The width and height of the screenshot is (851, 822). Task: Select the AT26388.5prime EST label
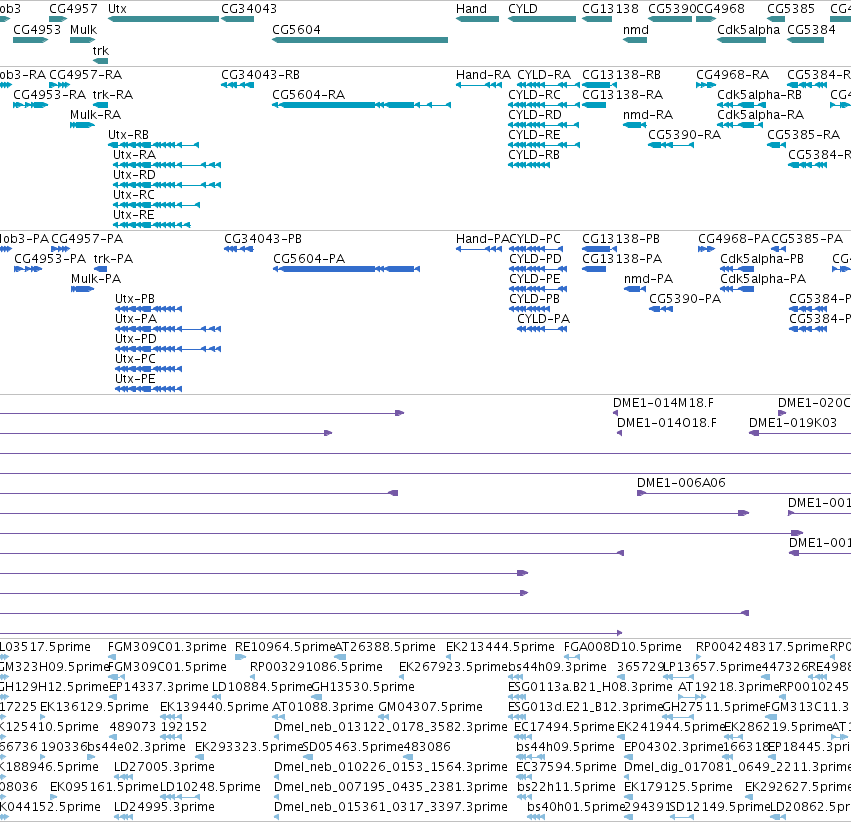click(x=385, y=647)
